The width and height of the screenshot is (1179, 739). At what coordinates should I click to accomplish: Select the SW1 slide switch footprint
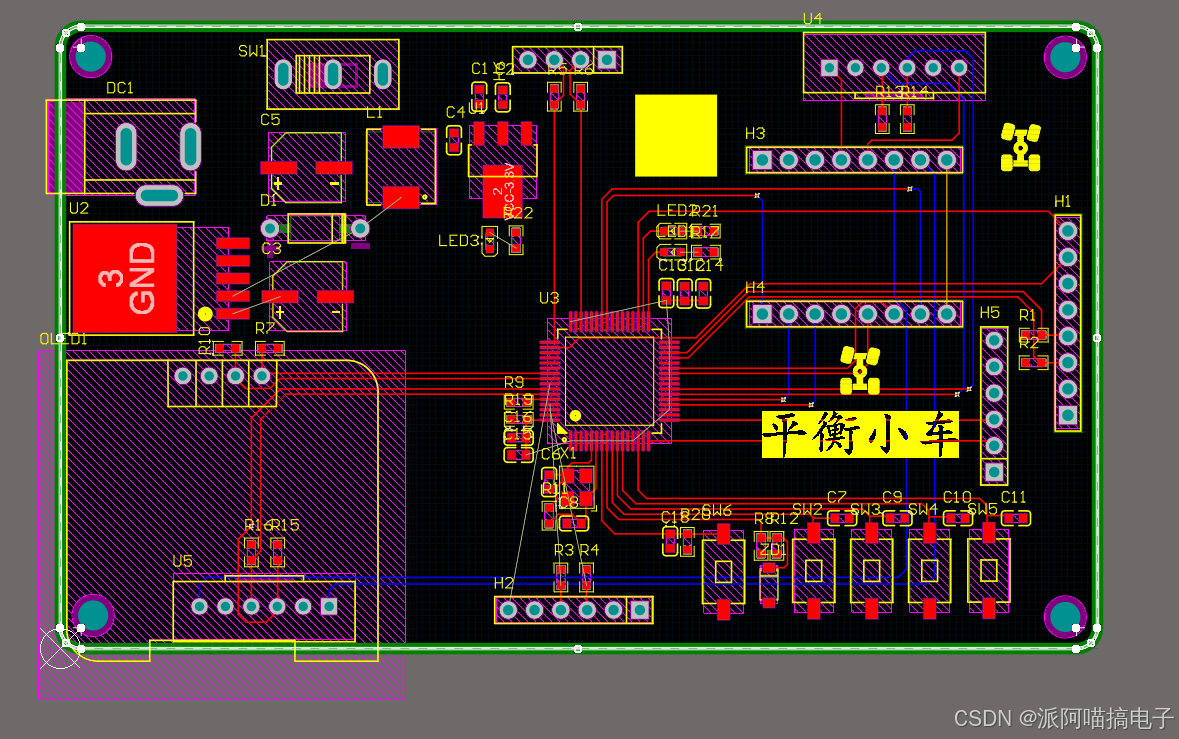tap(332, 74)
